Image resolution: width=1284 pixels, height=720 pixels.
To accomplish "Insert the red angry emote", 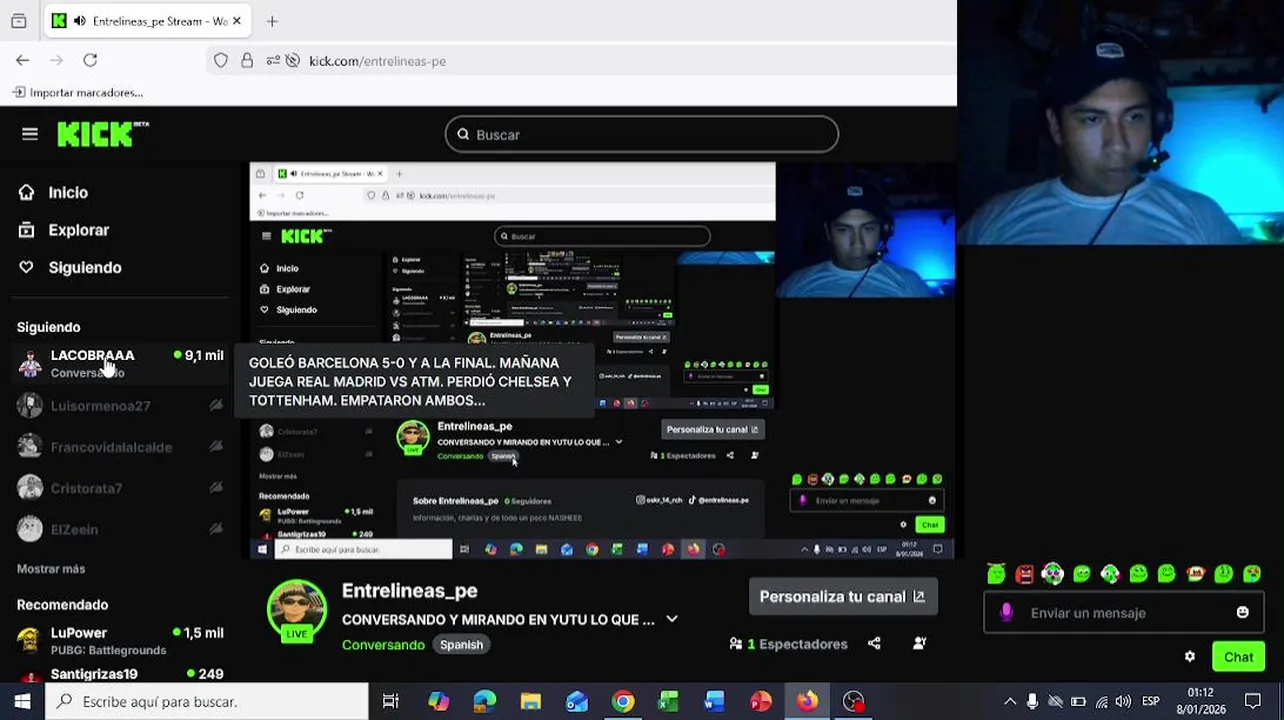I will (1024, 574).
